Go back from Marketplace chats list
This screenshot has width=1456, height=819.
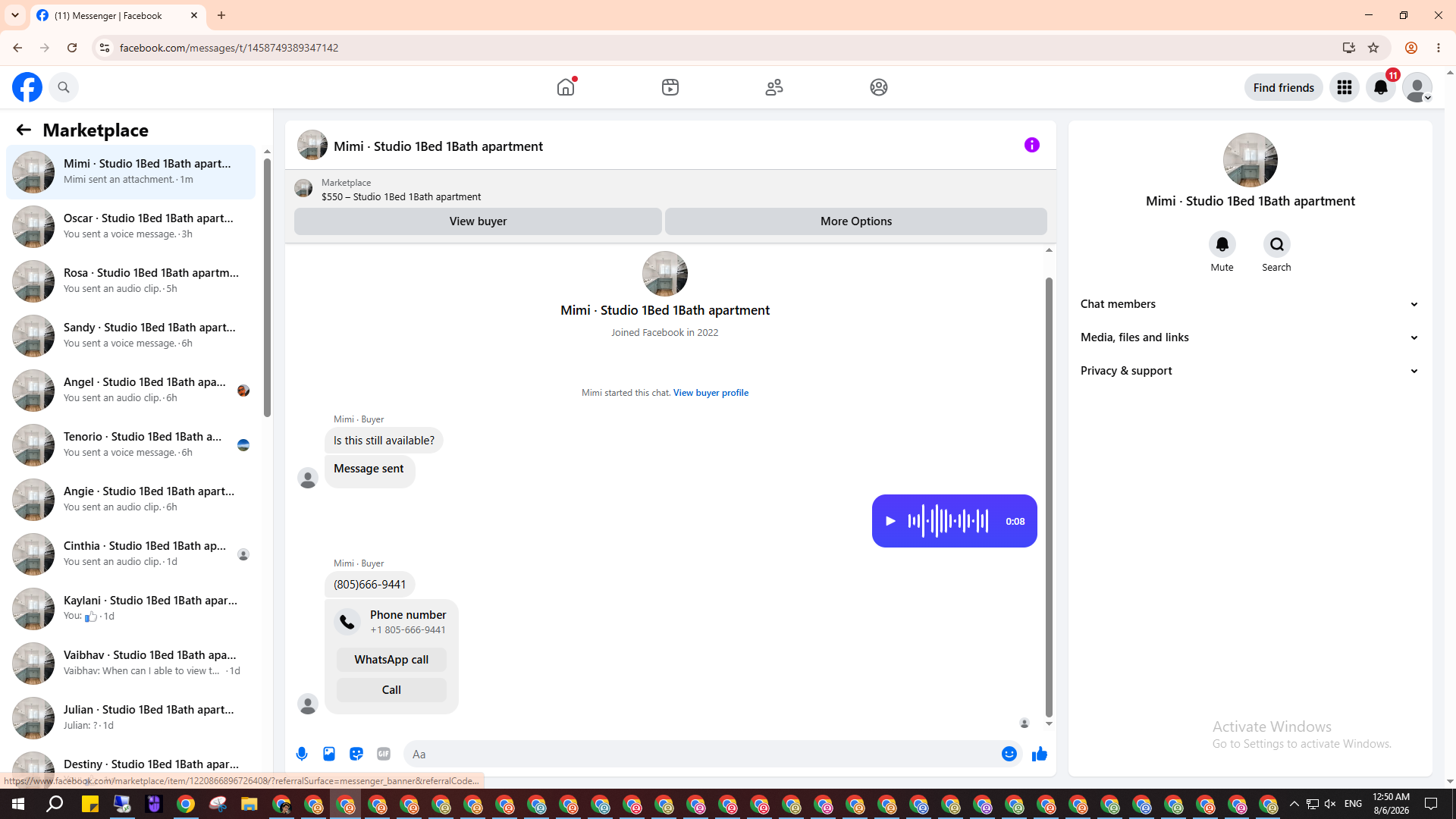pos(24,130)
